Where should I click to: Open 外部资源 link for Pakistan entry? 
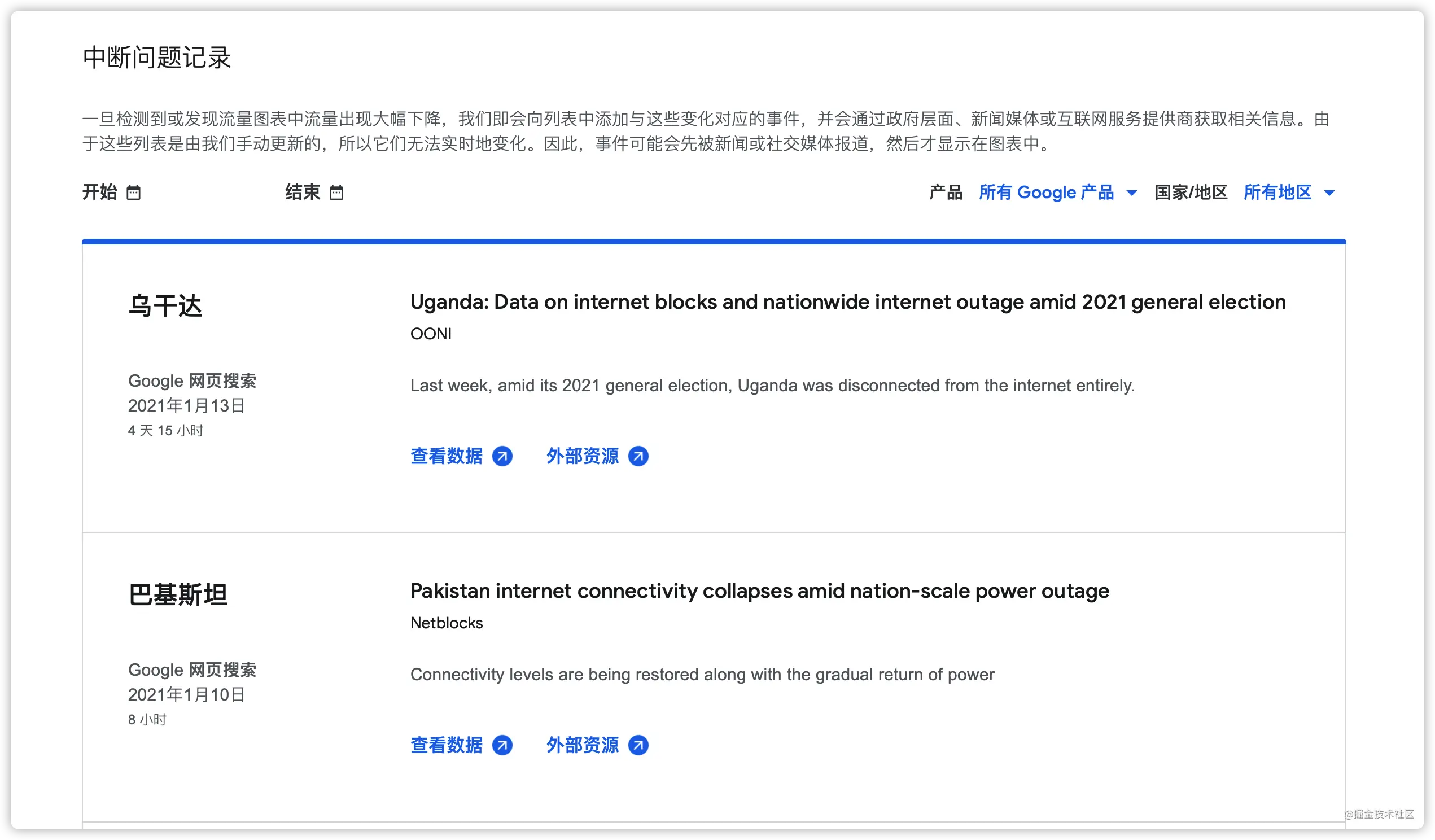(583, 745)
